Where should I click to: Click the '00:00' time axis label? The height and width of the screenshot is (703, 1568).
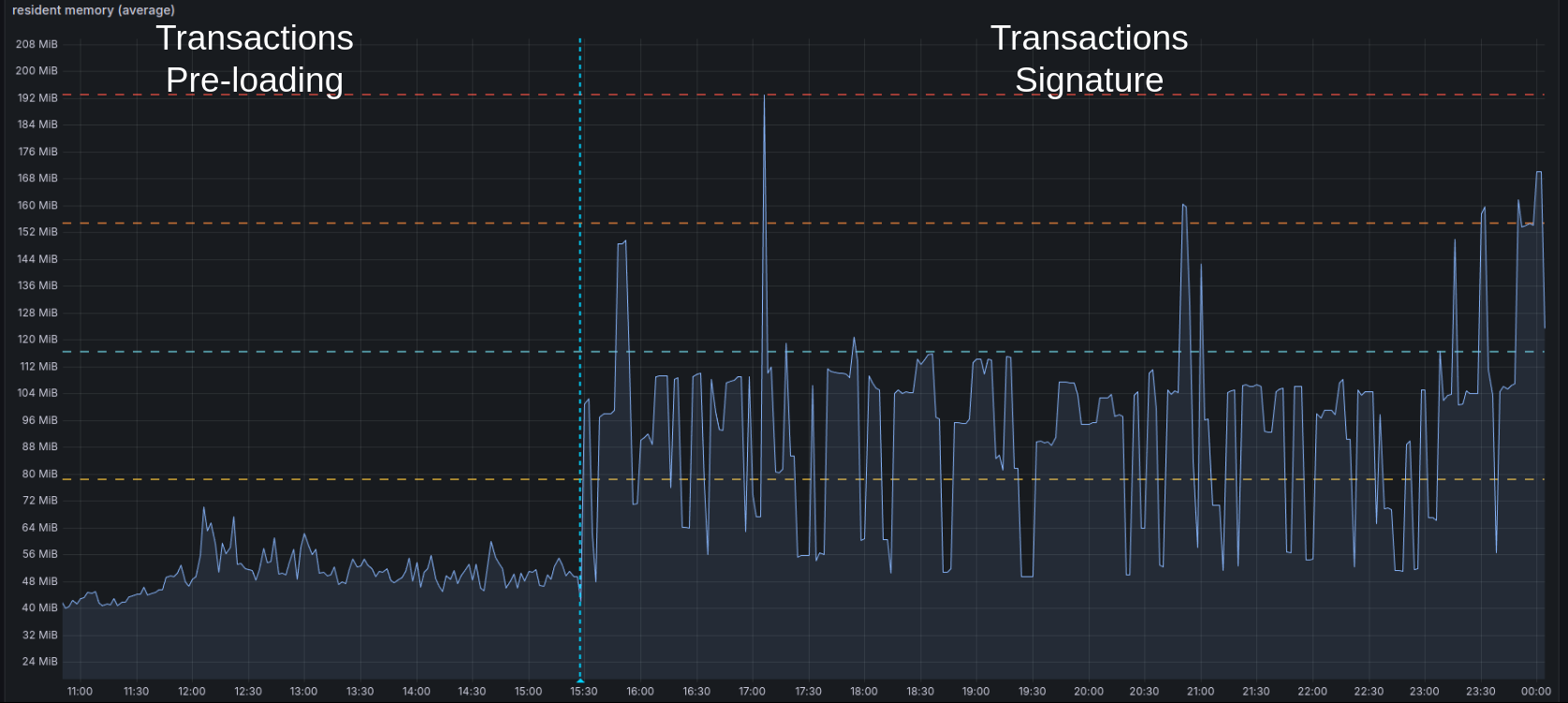tap(1536, 692)
